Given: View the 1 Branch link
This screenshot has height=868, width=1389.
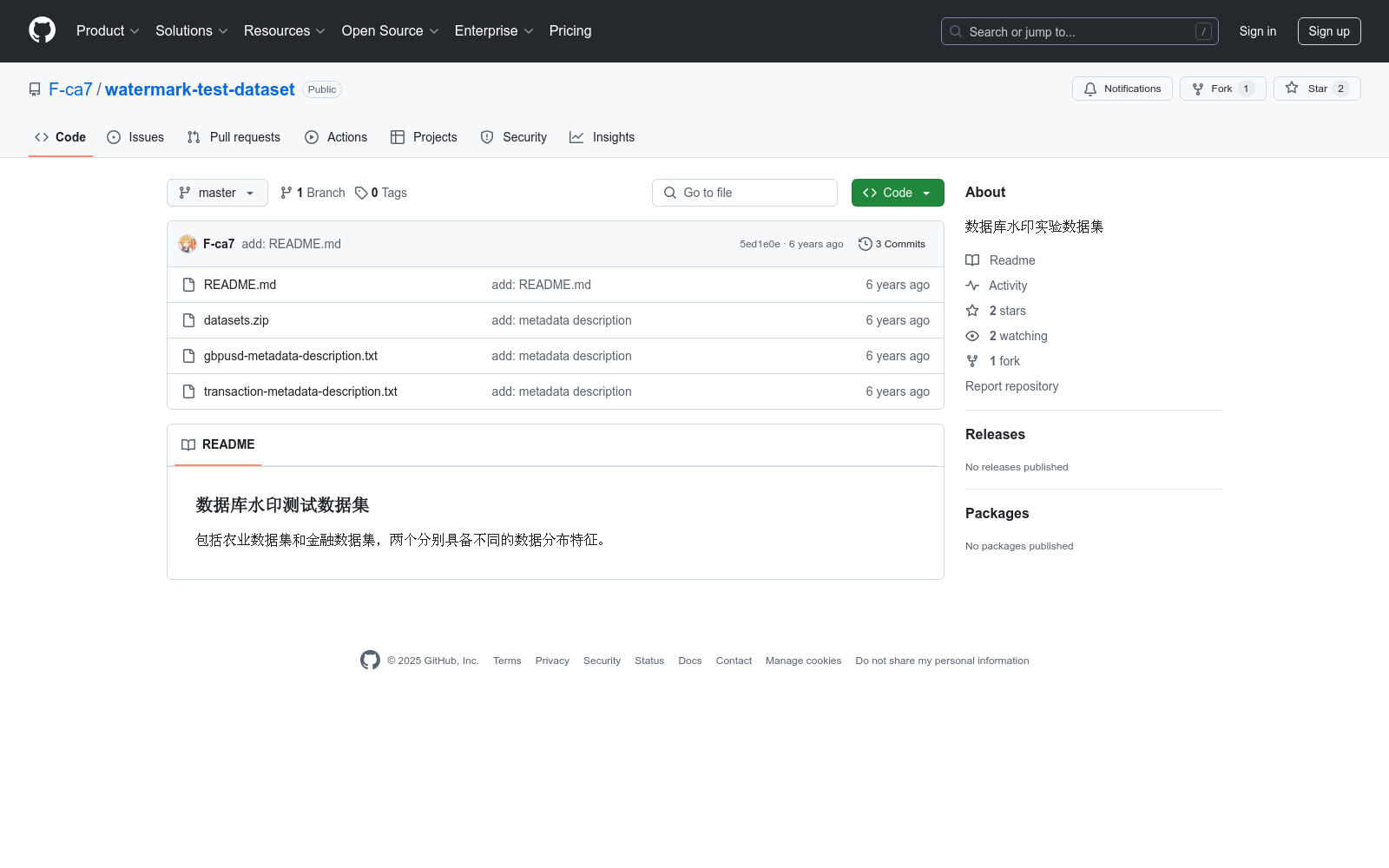Looking at the screenshot, I should tap(313, 193).
